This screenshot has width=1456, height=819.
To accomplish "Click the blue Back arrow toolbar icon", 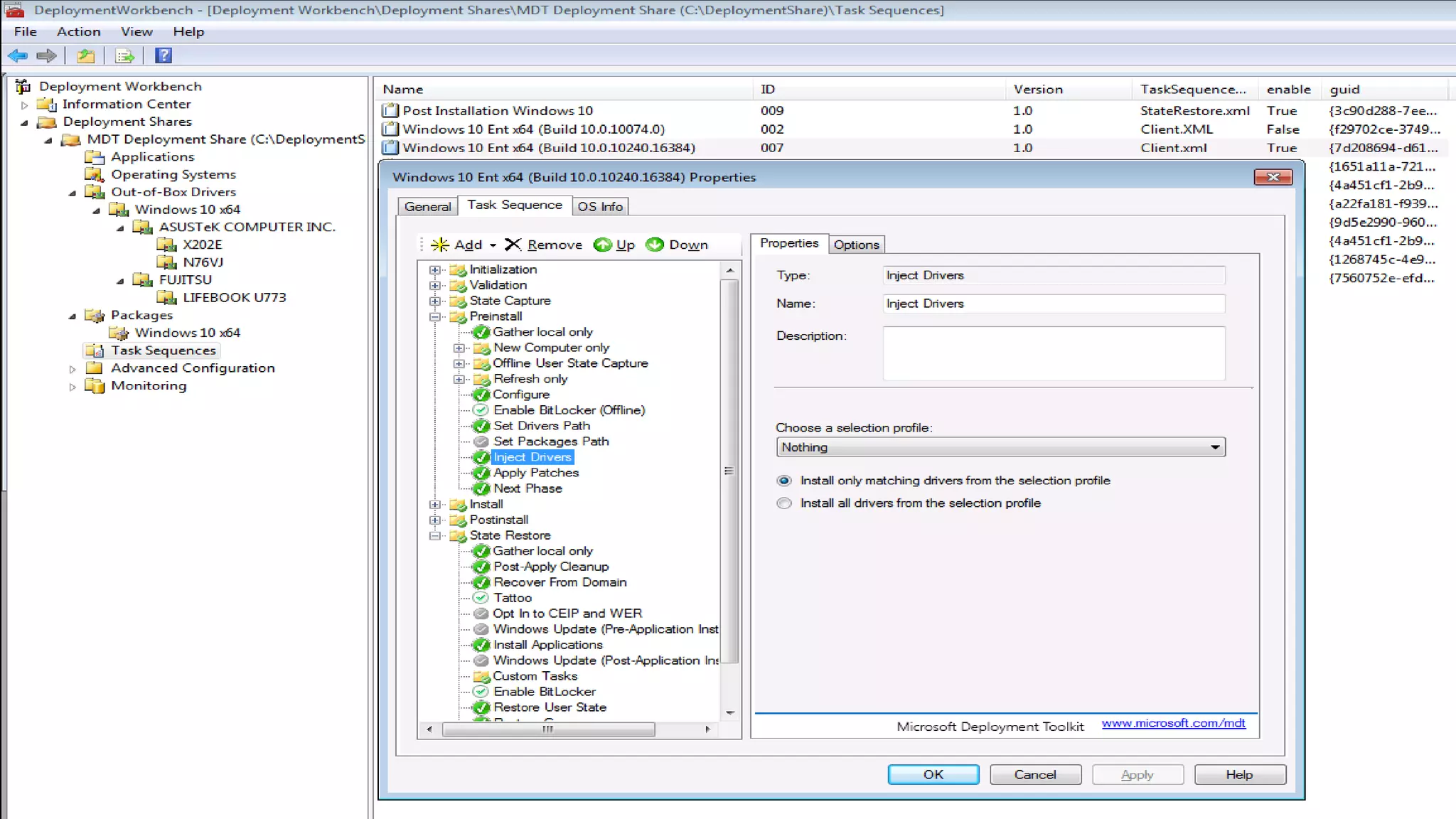I will [18, 55].
